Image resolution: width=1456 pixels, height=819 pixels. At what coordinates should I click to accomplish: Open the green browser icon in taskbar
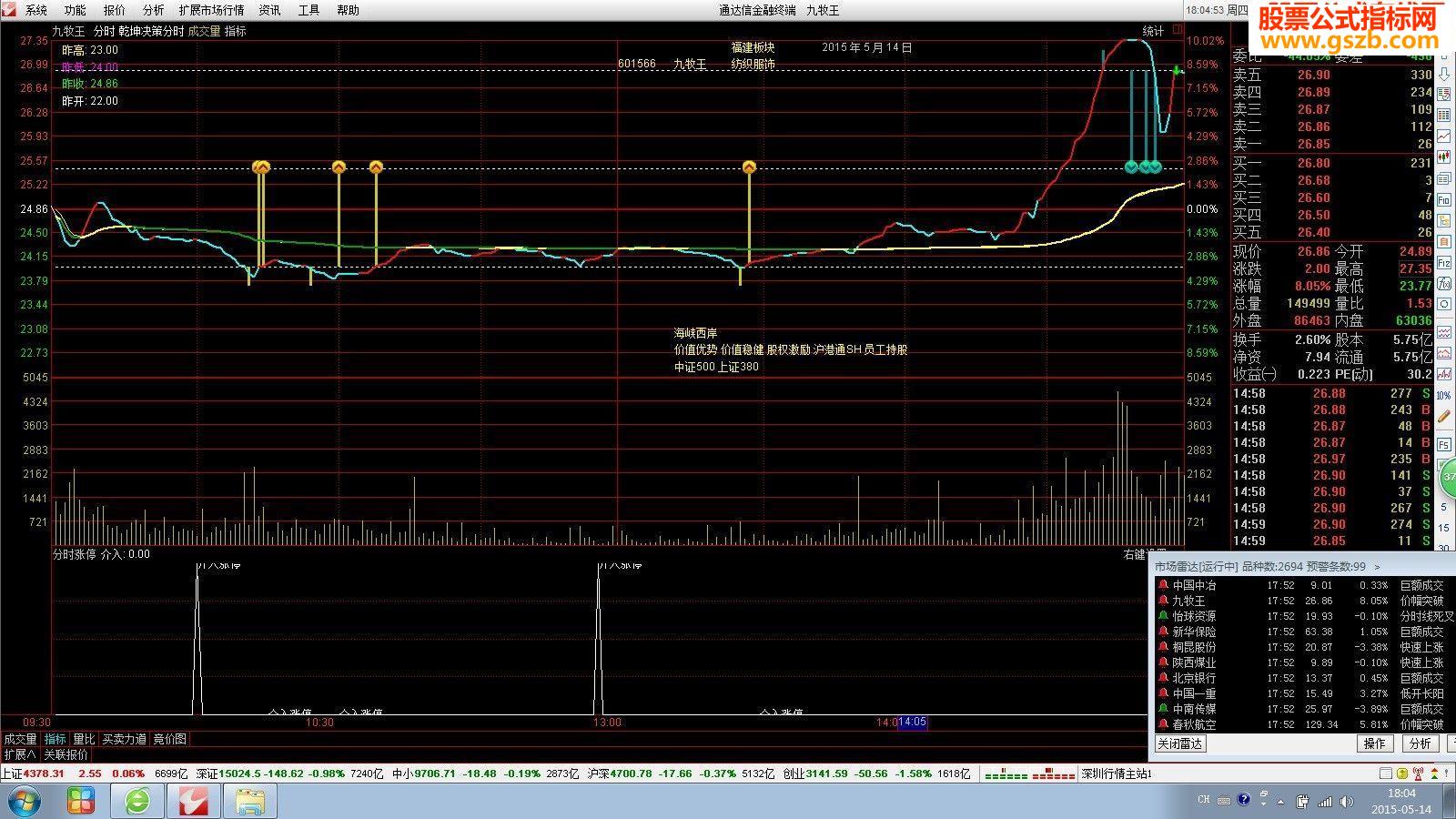tap(138, 801)
